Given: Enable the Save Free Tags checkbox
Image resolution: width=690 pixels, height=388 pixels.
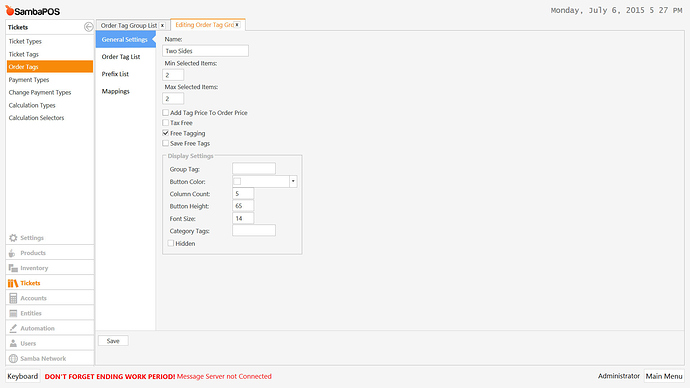Looking at the screenshot, I should click(x=165, y=143).
